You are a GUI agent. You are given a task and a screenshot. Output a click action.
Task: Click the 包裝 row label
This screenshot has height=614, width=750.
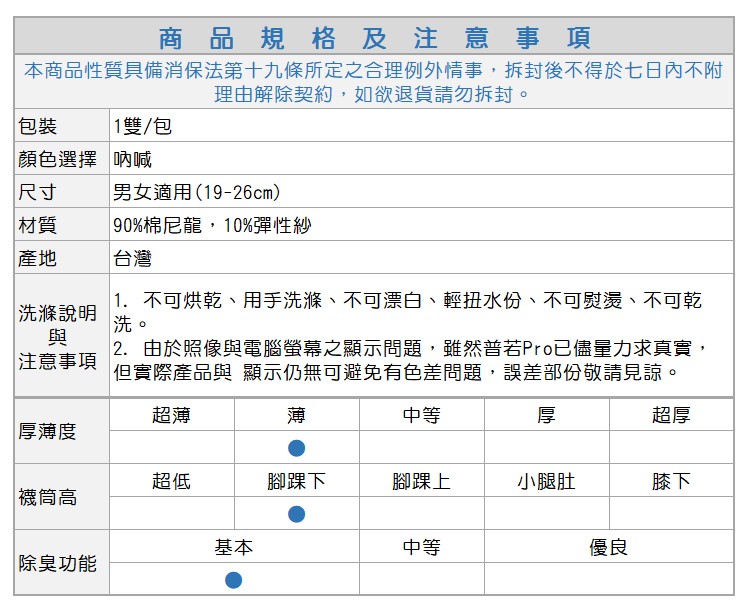click(38, 126)
